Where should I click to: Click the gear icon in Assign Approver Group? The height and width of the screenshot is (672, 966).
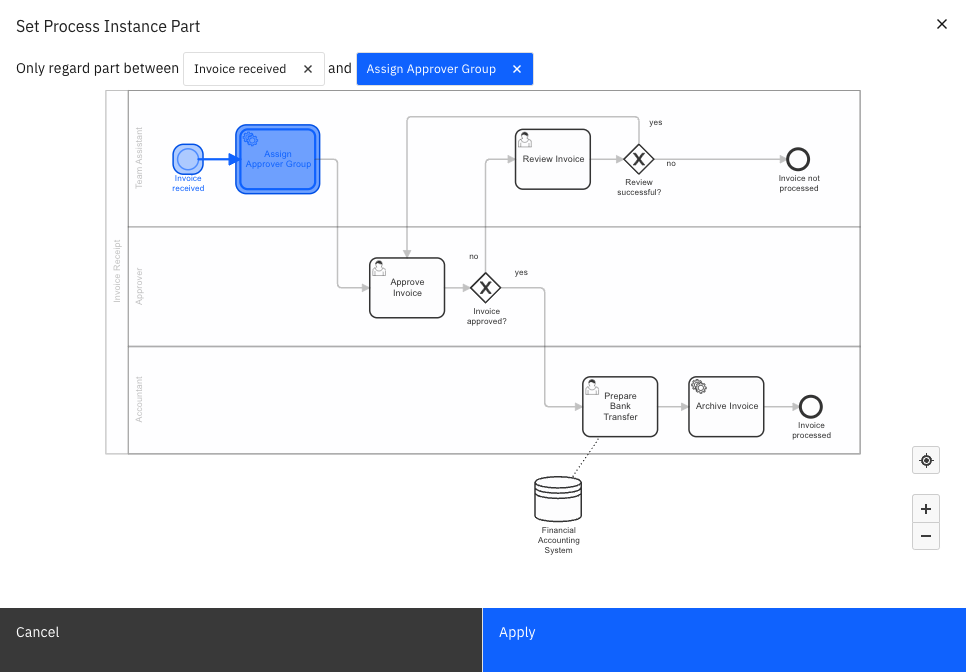click(250, 139)
